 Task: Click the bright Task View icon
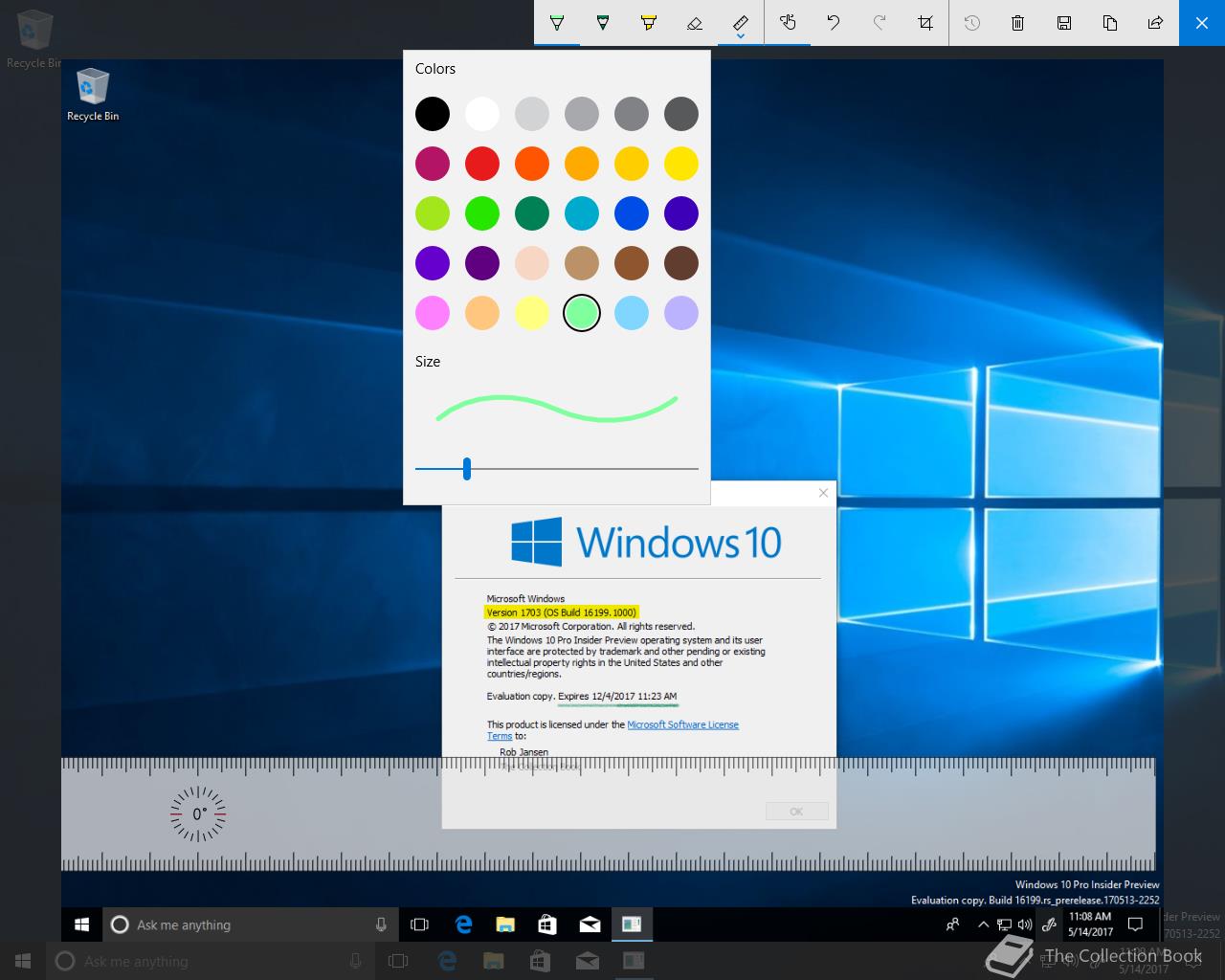[419, 924]
